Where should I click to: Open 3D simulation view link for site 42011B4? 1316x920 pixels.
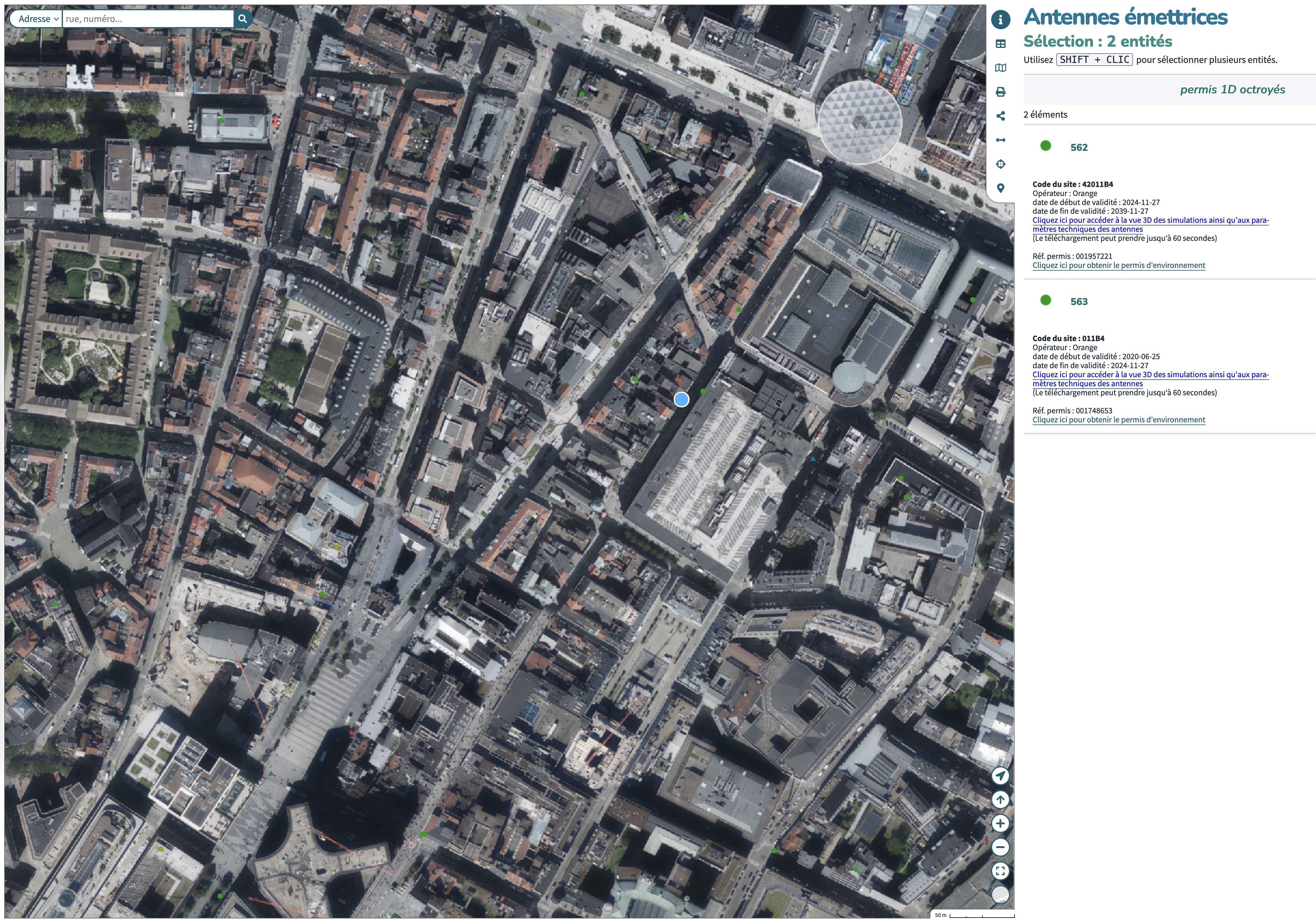(x=1150, y=225)
